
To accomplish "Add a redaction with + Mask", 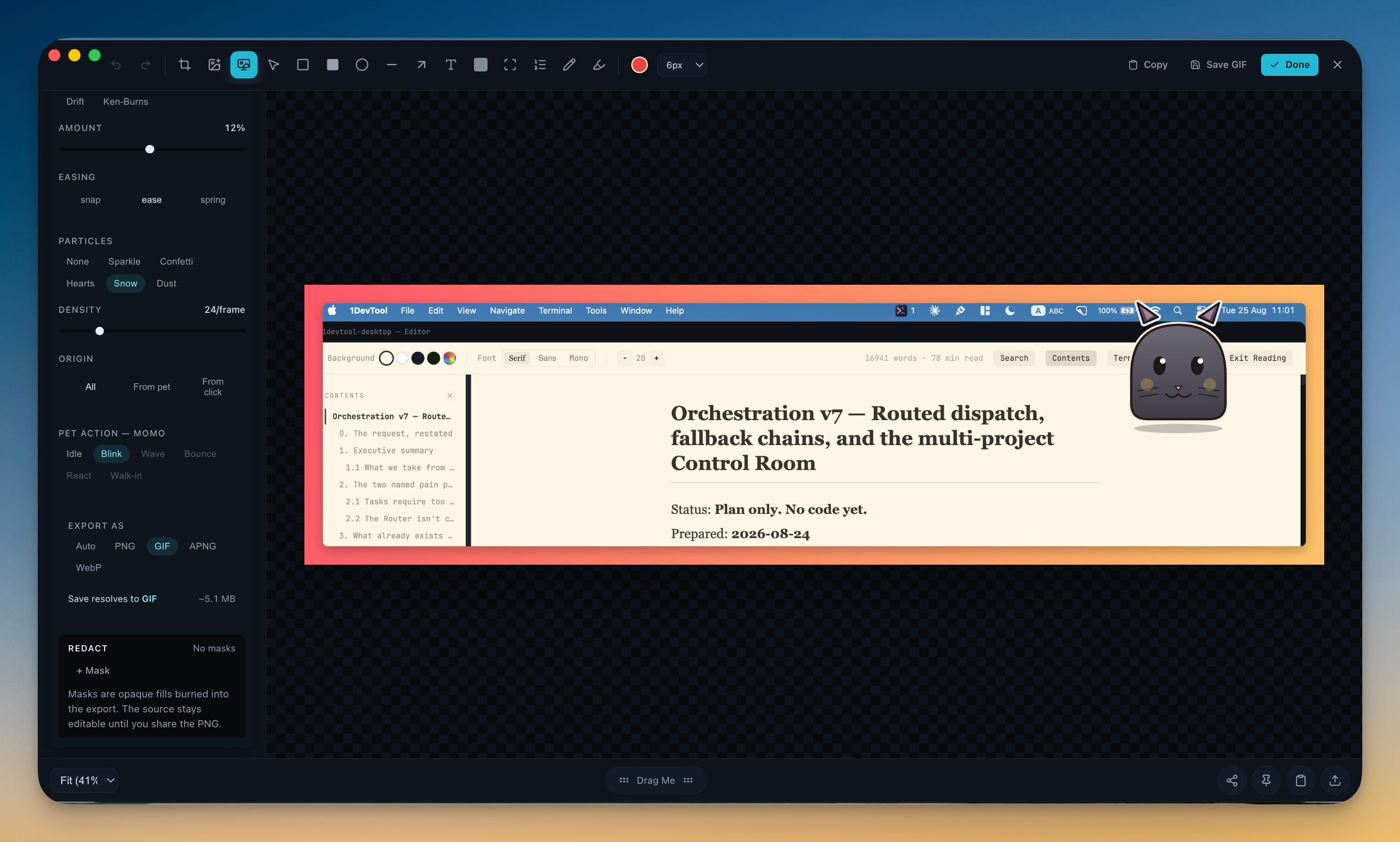I will (x=93, y=670).
